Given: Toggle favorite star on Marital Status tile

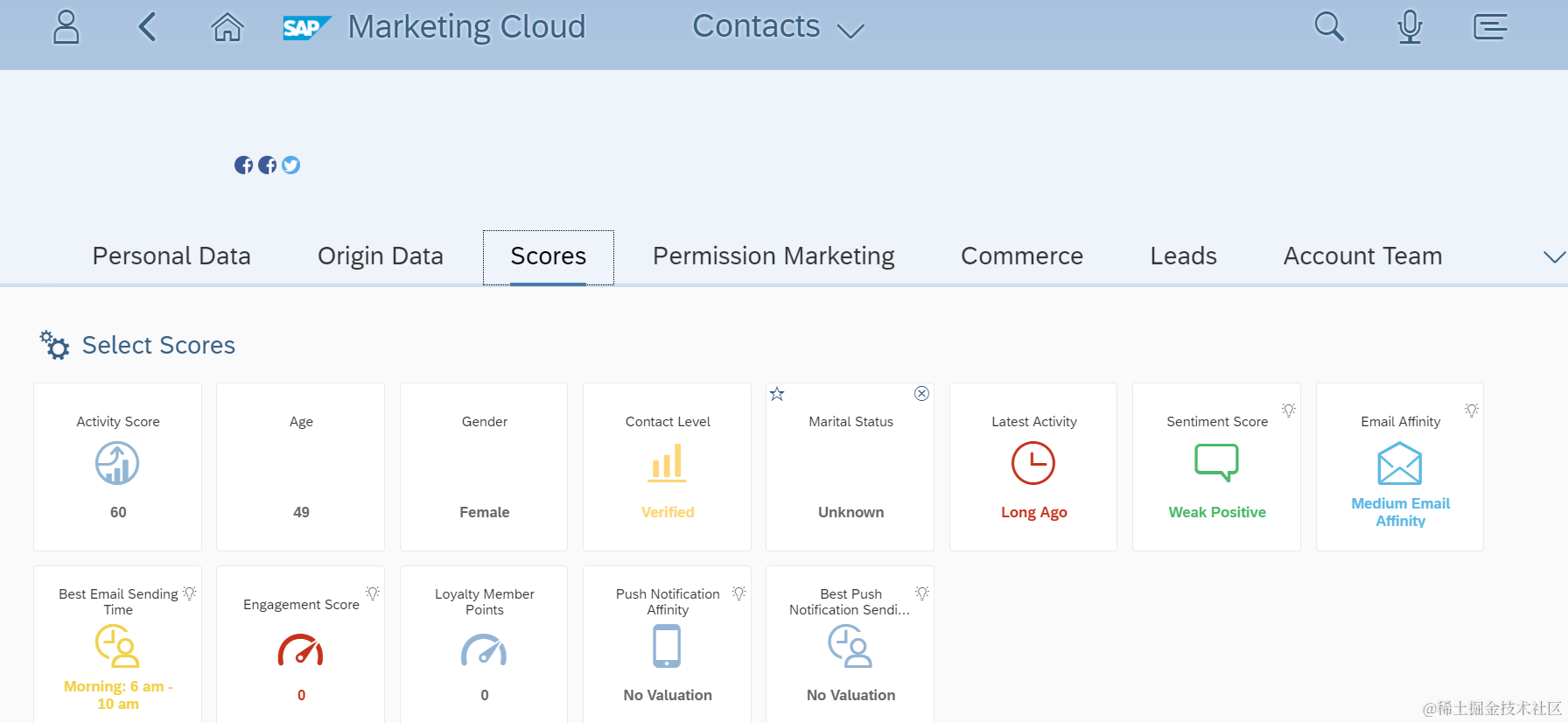Looking at the screenshot, I should pos(777,394).
